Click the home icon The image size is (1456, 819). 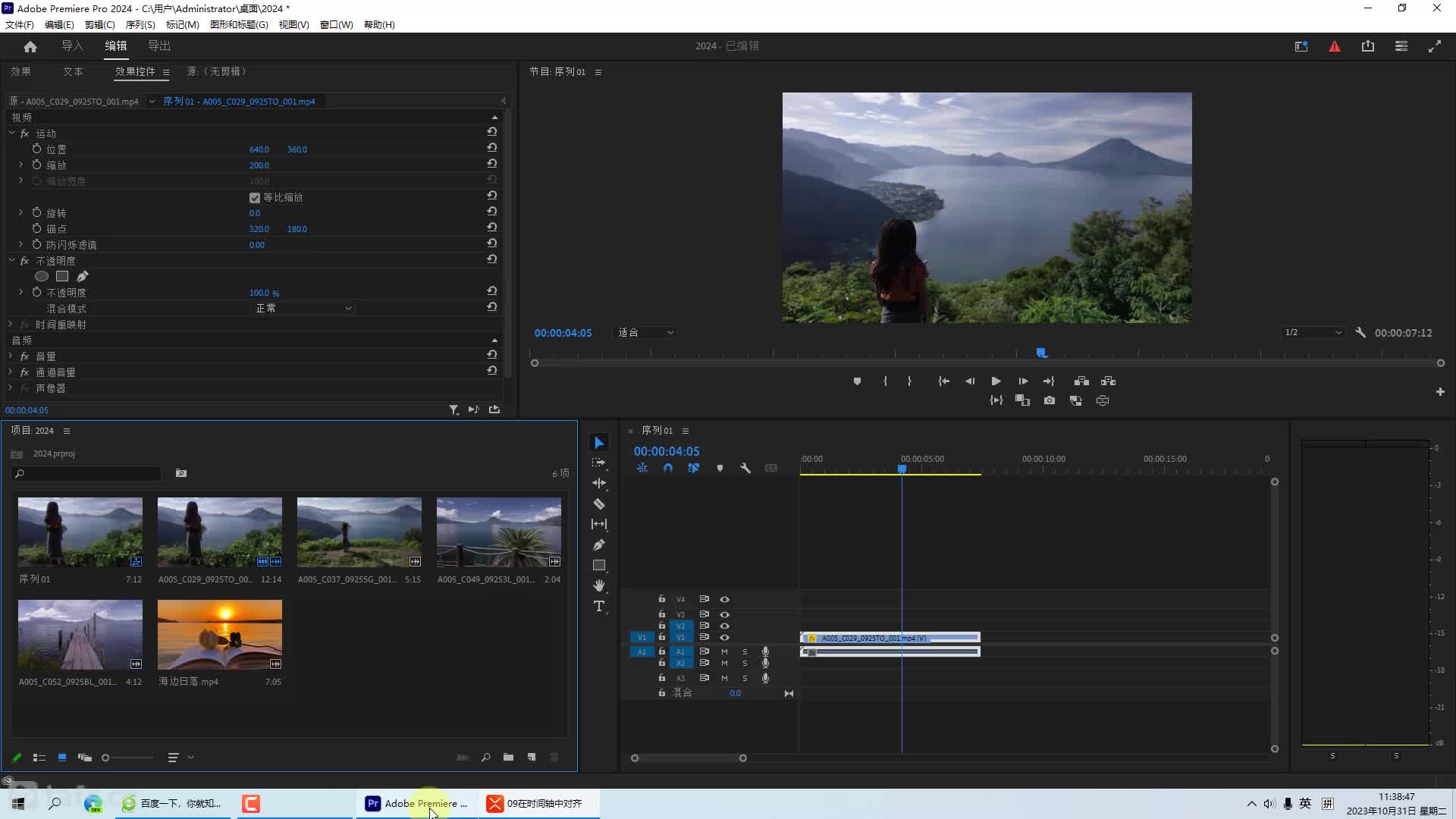(30, 47)
